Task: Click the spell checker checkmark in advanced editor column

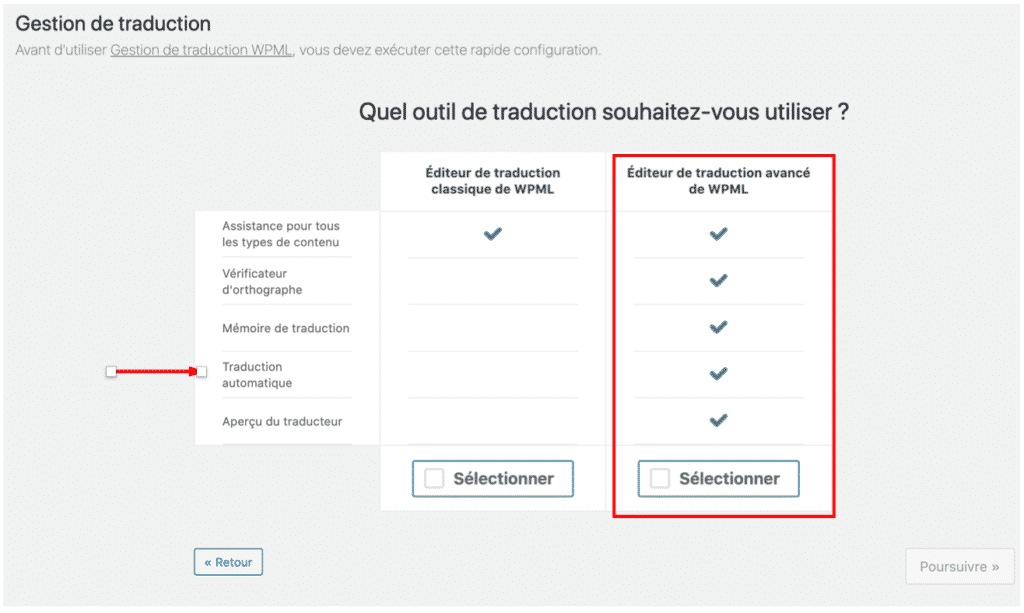Action: [717, 280]
